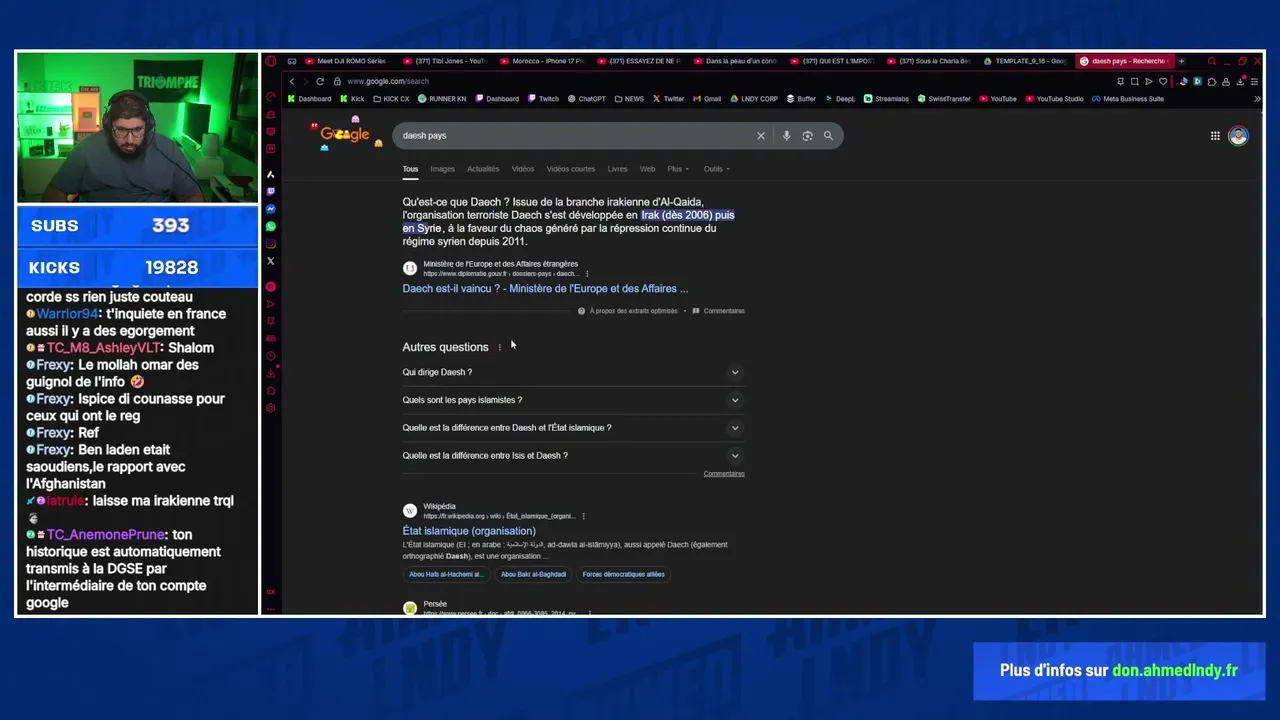
Task: Open Instagram from the Opera sidebar
Action: pos(270,243)
